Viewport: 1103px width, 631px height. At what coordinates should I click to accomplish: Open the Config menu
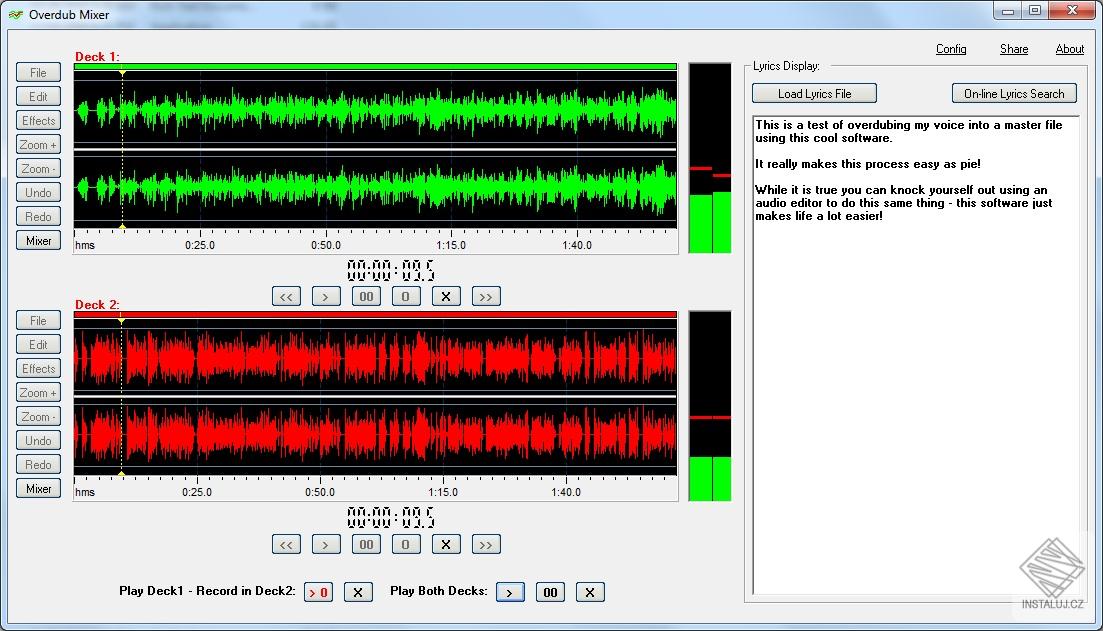click(951, 49)
